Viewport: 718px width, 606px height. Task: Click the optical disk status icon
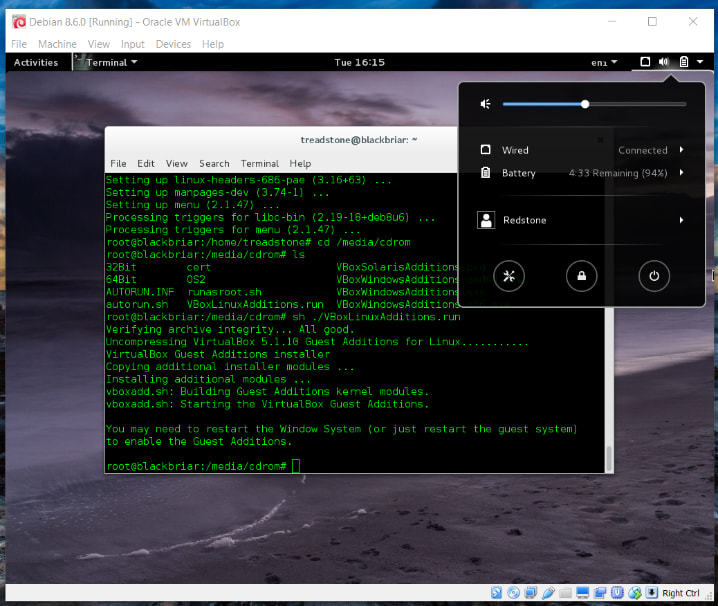[x=513, y=593]
